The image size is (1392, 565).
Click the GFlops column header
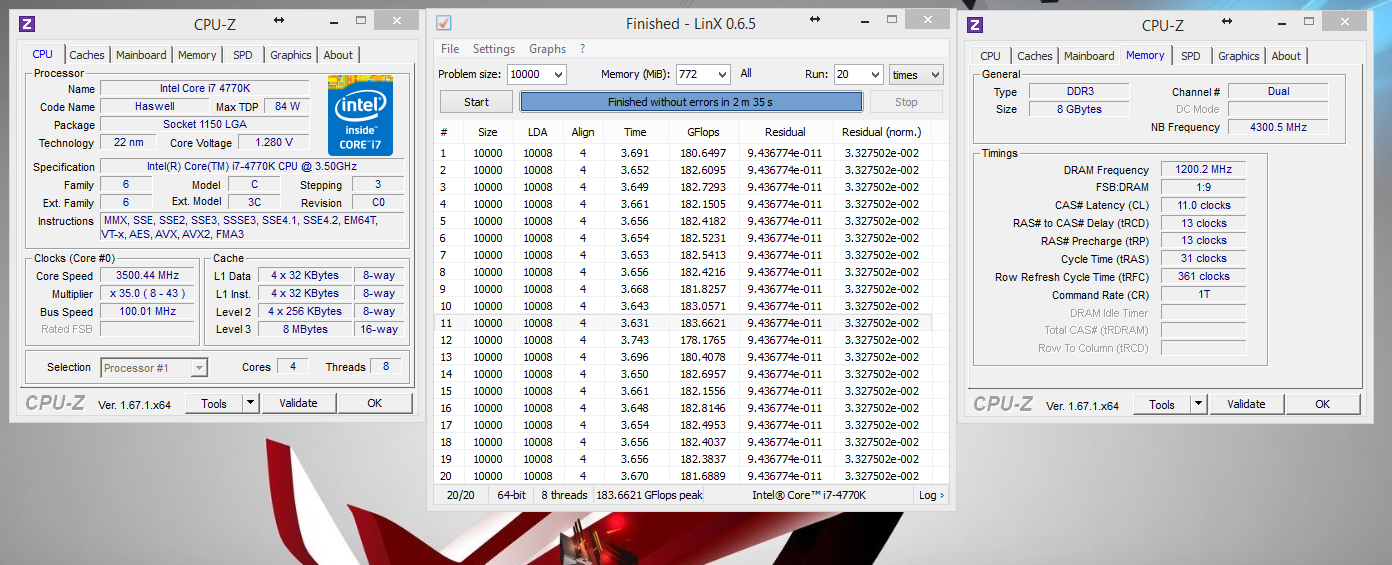(x=703, y=132)
